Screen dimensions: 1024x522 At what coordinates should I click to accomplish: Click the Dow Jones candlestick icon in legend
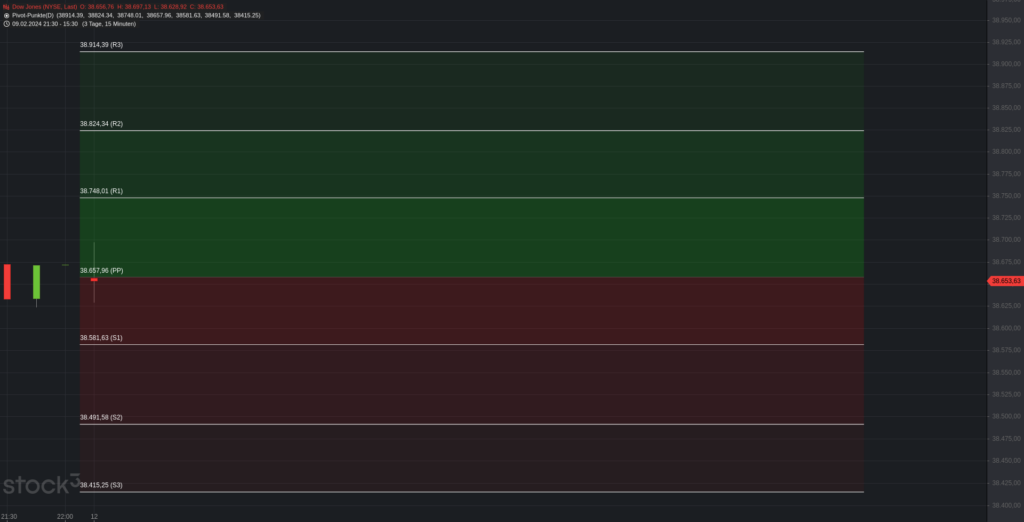[6, 7]
